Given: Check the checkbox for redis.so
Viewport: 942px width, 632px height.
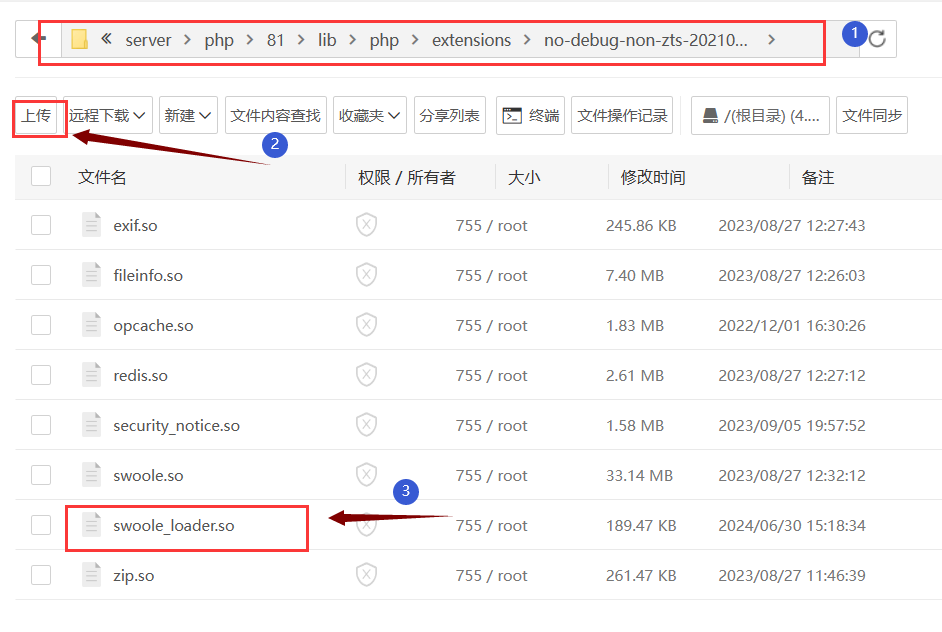Looking at the screenshot, I should (x=40, y=375).
